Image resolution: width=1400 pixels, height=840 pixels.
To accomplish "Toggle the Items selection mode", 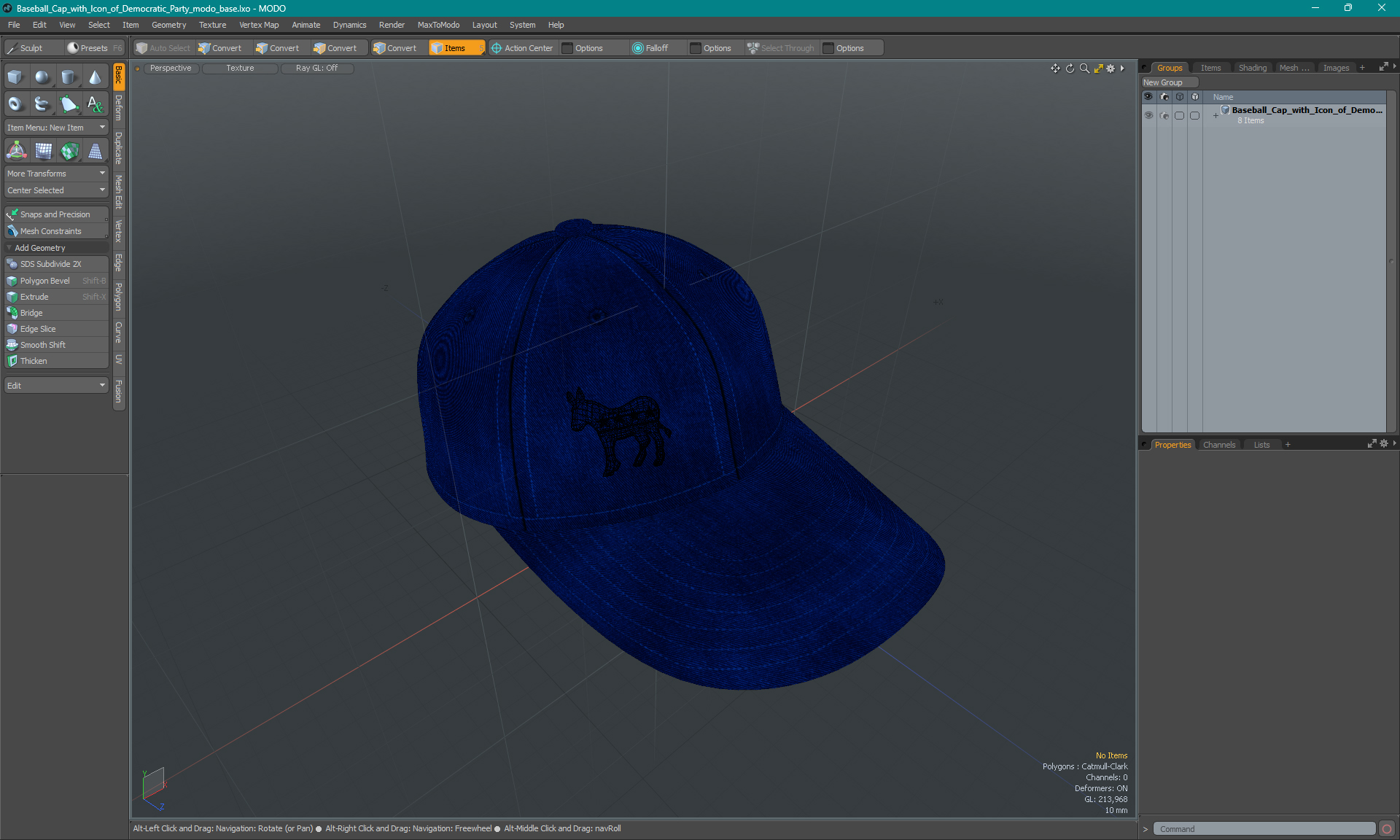I will point(456,48).
